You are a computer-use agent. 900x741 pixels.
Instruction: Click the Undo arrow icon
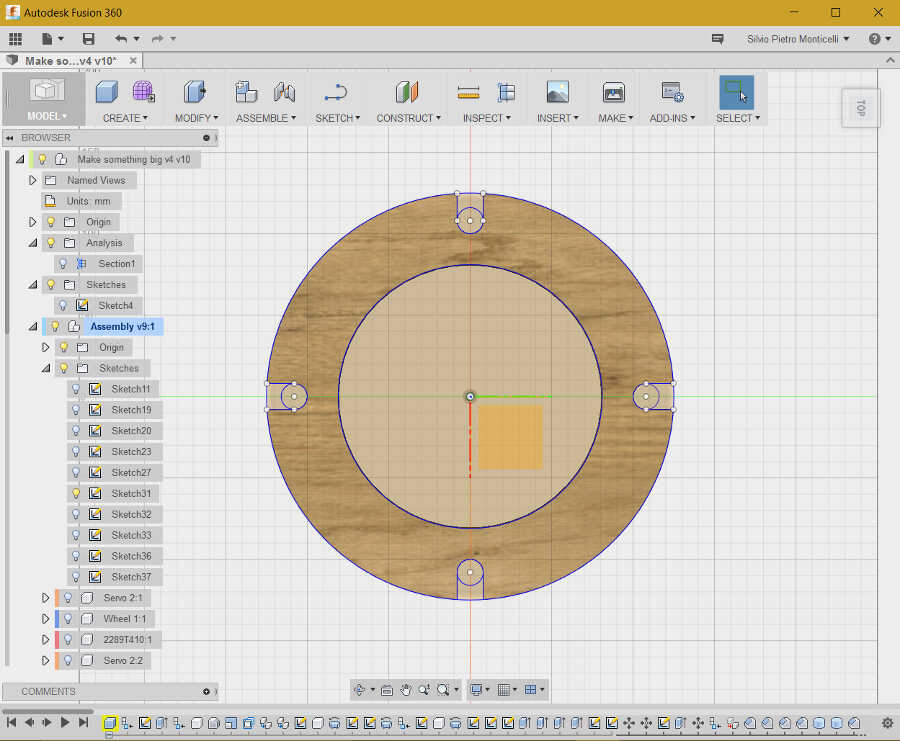tap(121, 38)
